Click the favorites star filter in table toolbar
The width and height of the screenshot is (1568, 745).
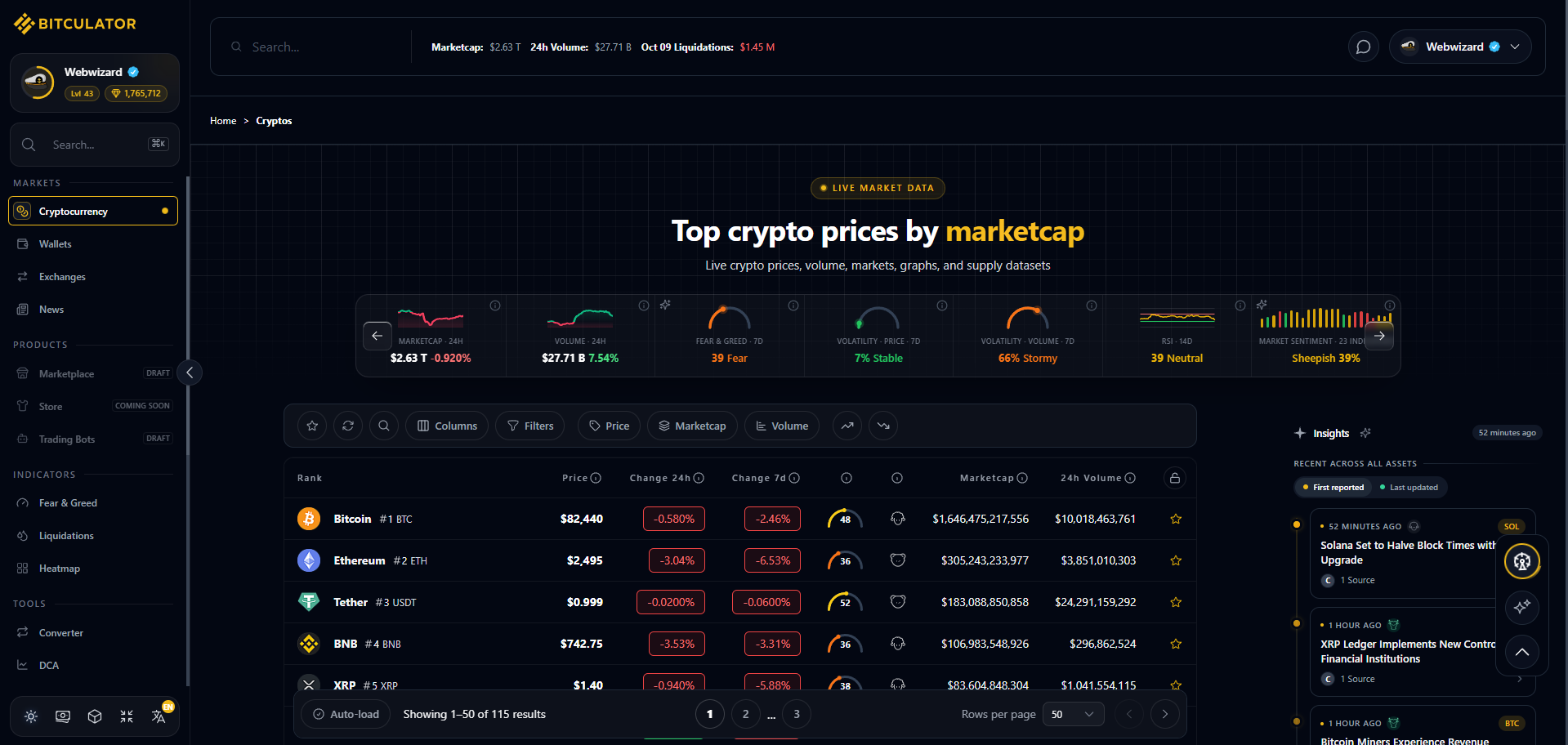click(312, 426)
